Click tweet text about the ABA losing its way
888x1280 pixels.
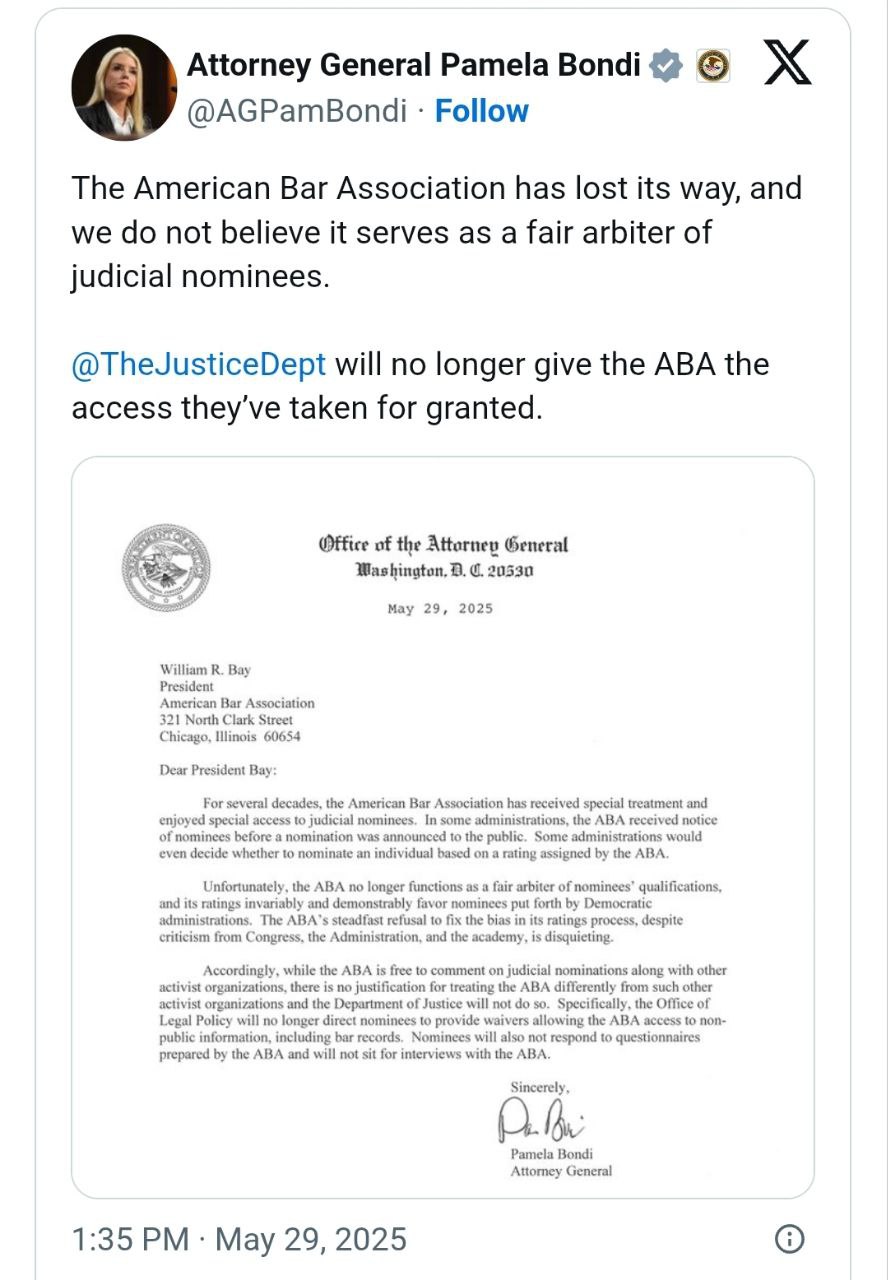click(x=436, y=231)
